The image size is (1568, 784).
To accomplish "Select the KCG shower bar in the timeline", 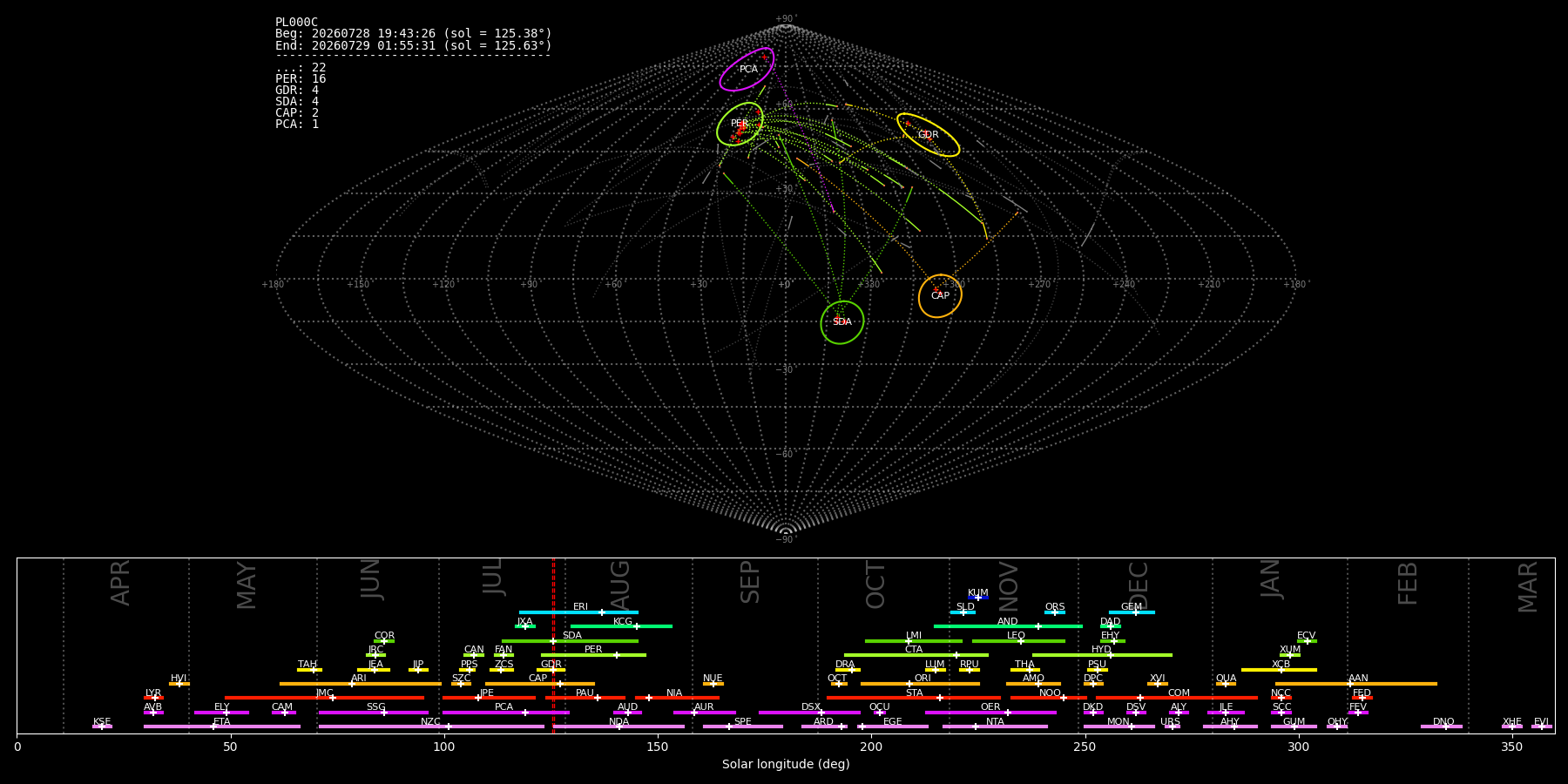I will (x=621, y=626).
